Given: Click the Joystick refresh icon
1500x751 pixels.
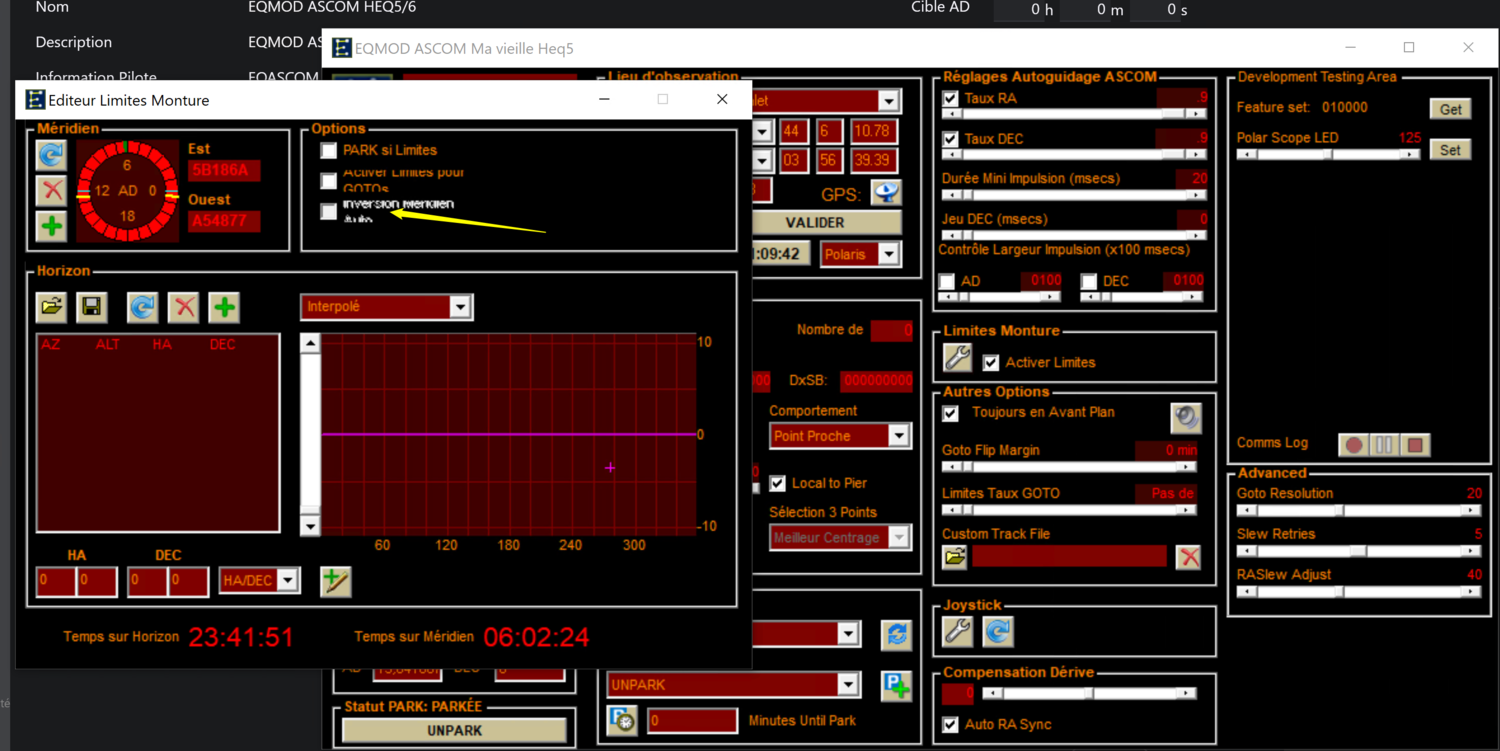Looking at the screenshot, I should (x=998, y=631).
